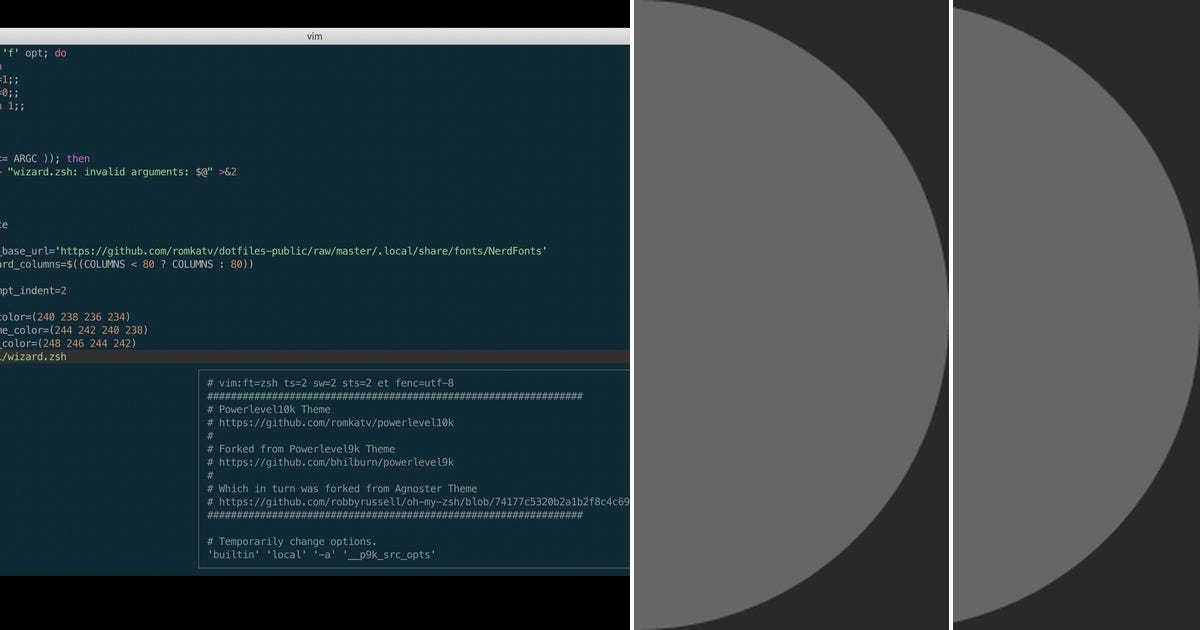Screen dimensions: 1200x630
Task: Click the vim window title bar
Action: point(314,35)
